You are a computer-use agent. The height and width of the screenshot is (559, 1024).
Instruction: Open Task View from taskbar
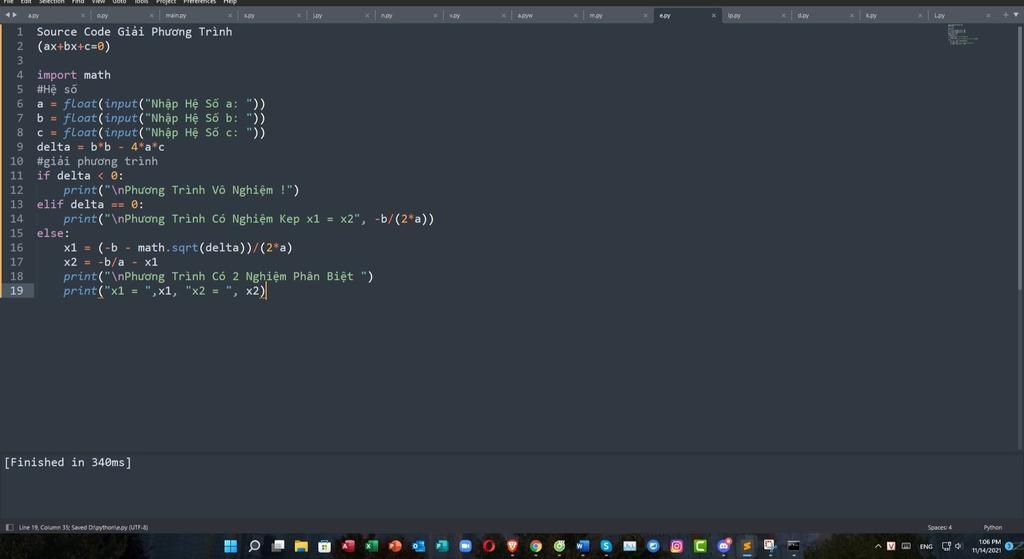click(x=278, y=546)
